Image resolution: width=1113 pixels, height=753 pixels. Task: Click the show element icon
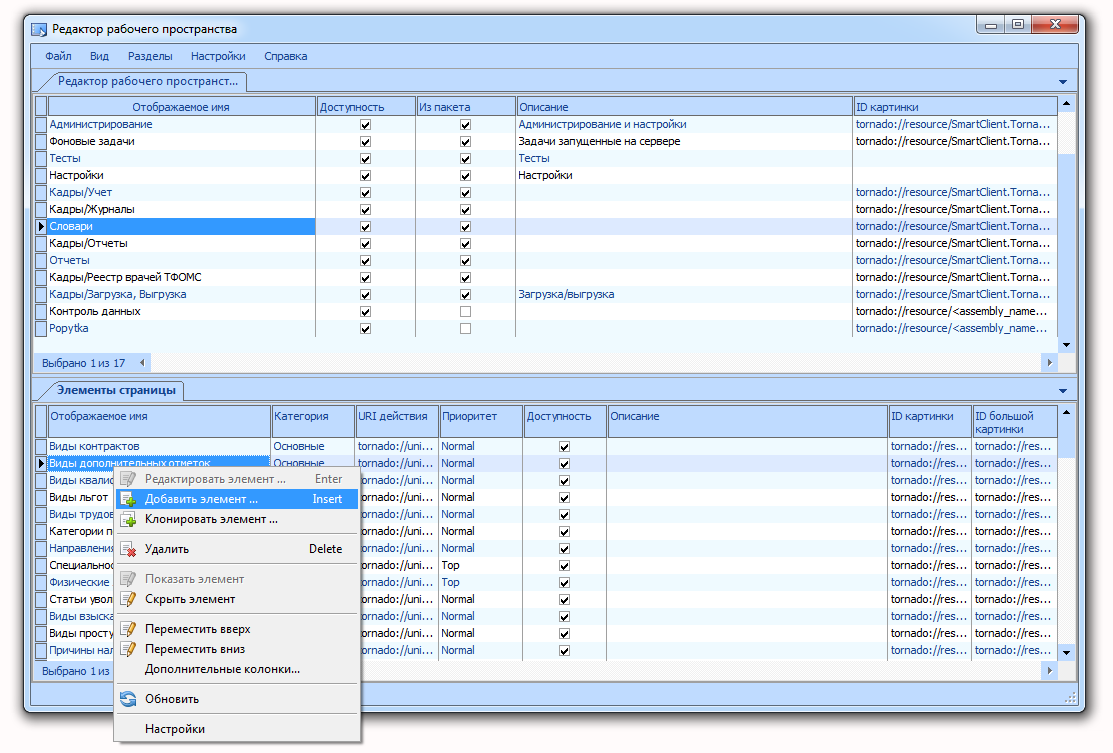(x=128, y=579)
